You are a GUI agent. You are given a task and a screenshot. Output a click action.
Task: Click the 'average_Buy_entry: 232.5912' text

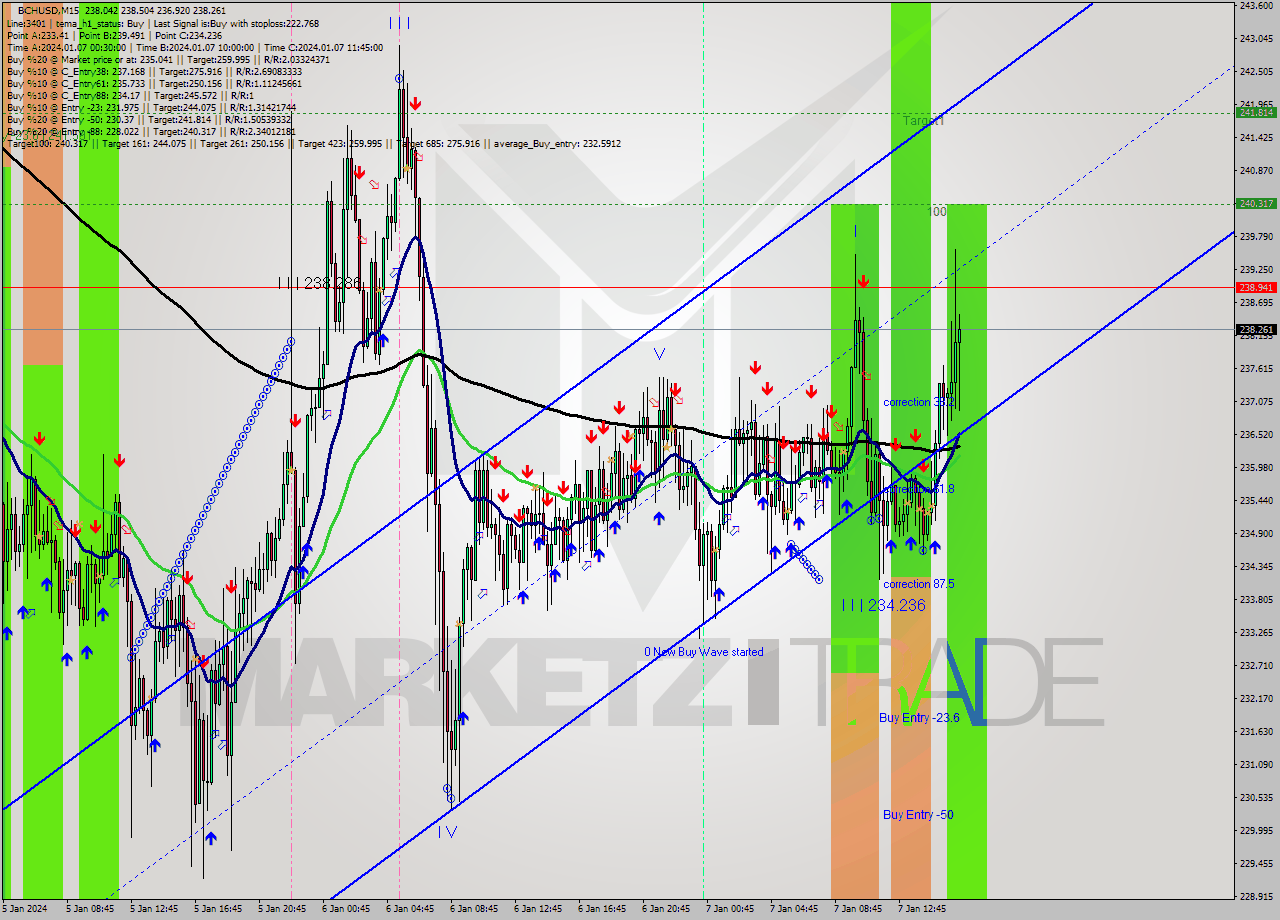(x=556, y=144)
